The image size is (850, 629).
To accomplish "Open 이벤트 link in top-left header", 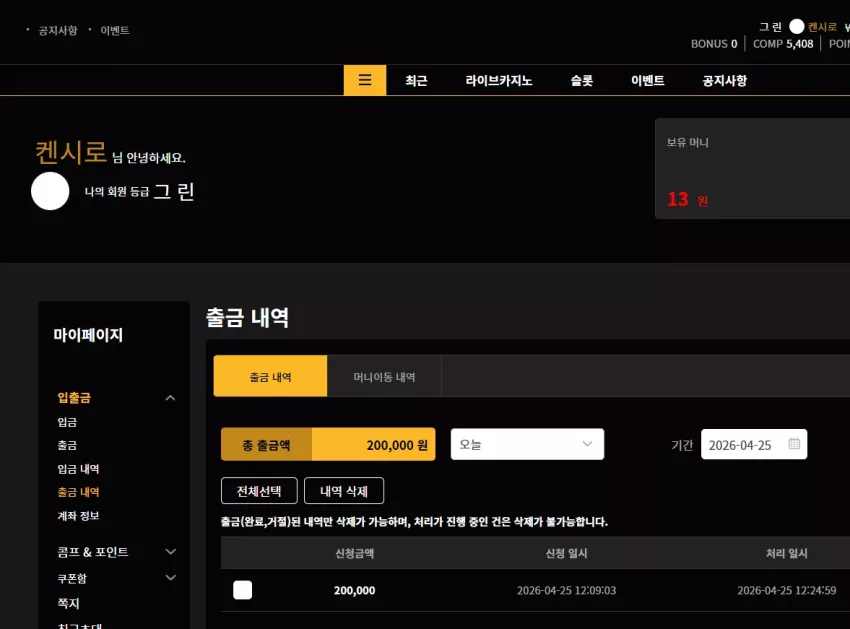I will pyautogui.click(x=115, y=30).
